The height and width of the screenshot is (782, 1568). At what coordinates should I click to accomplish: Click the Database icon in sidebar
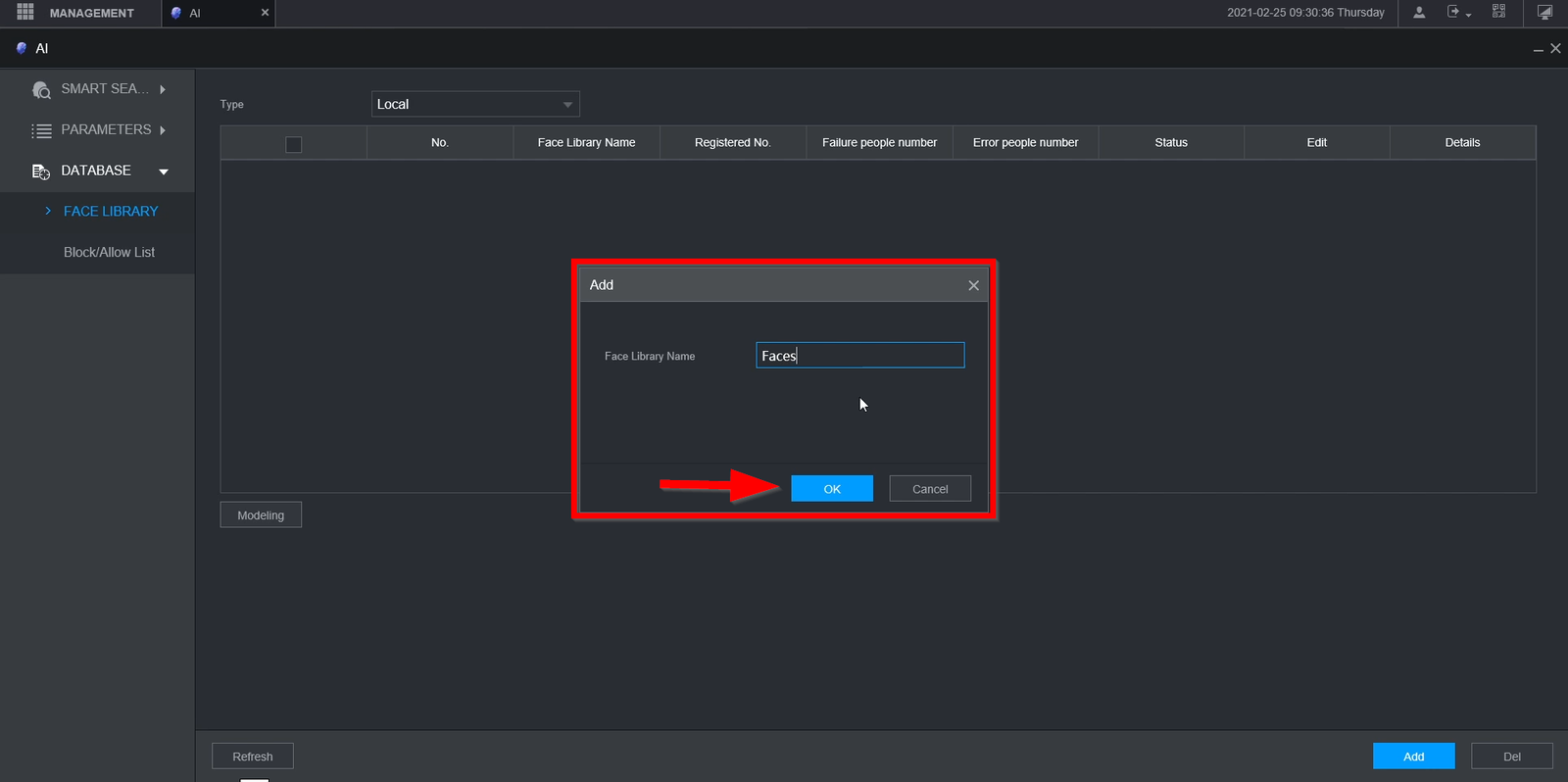41,171
